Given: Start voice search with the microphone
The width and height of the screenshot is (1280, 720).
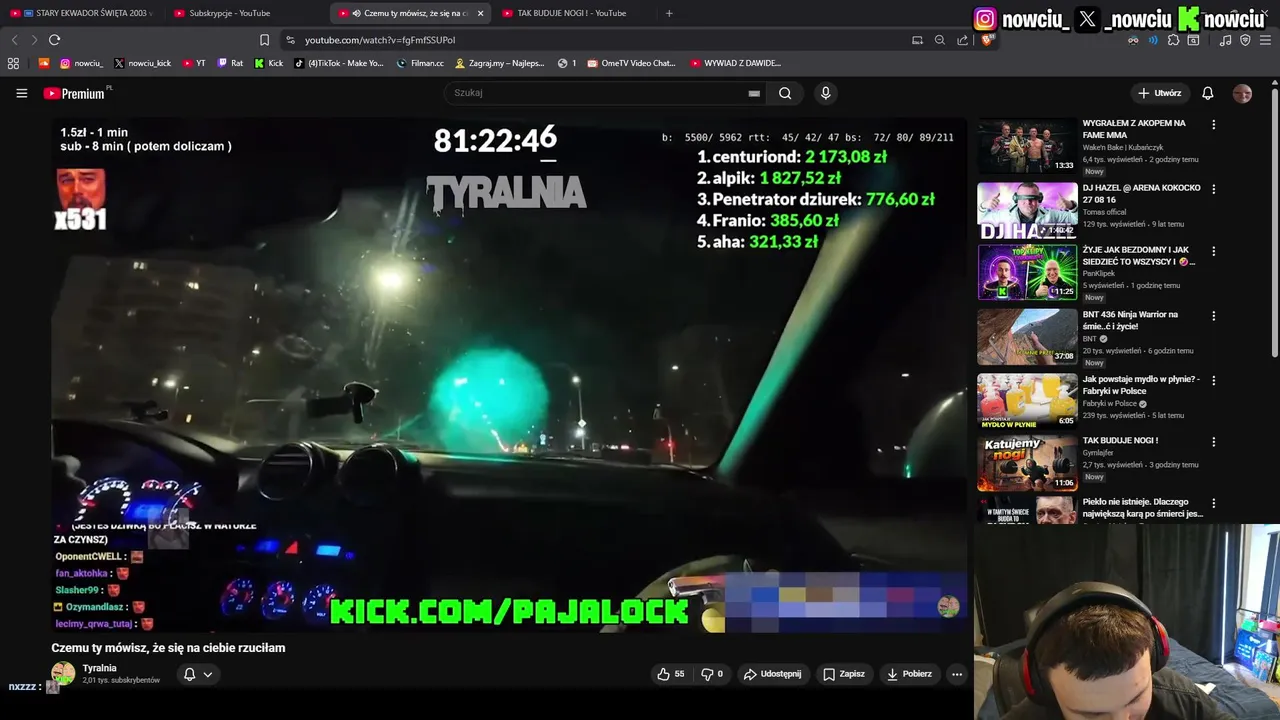Looking at the screenshot, I should click(x=825, y=93).
